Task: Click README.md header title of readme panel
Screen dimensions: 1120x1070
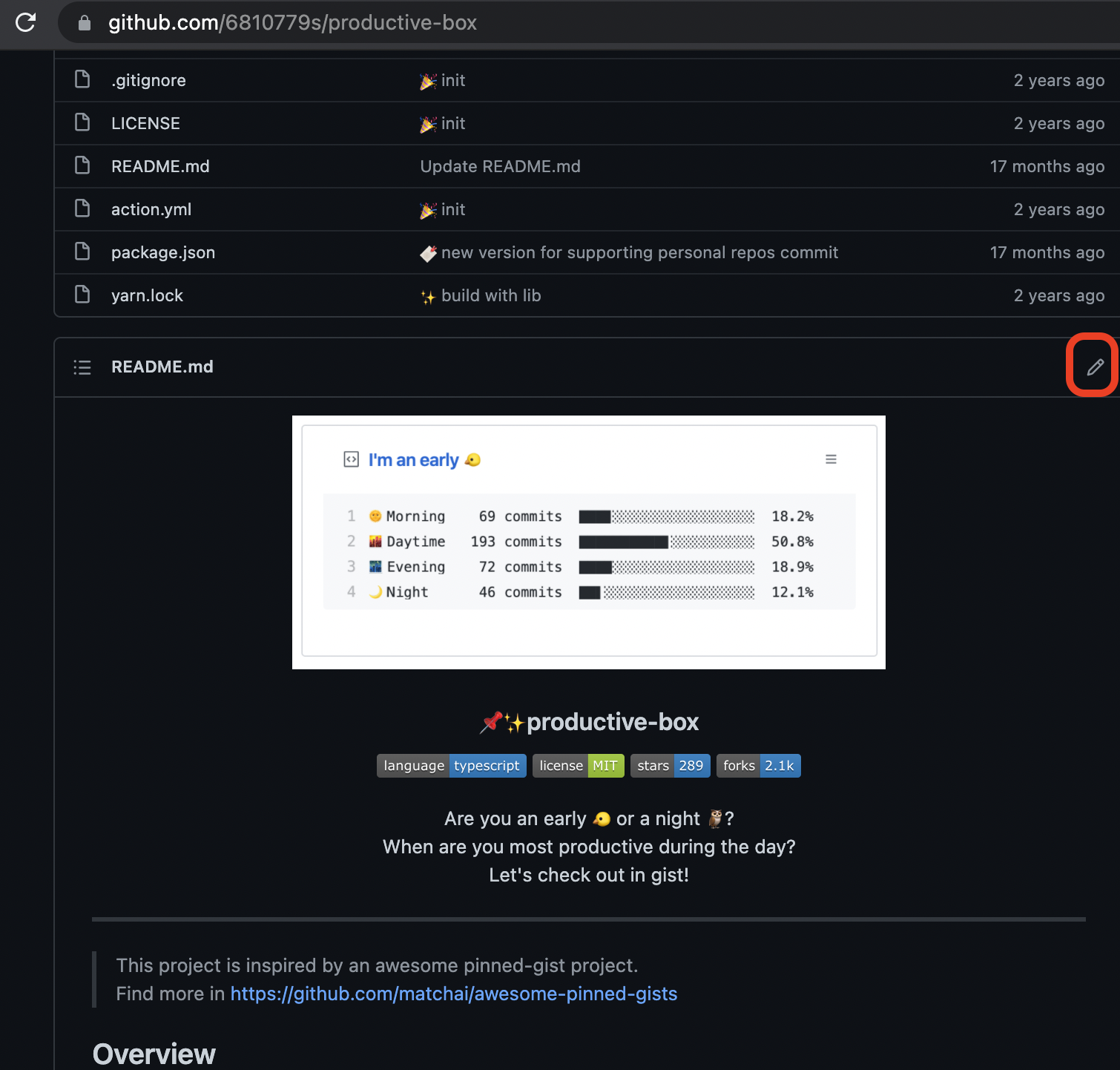Action: [162, 367]
